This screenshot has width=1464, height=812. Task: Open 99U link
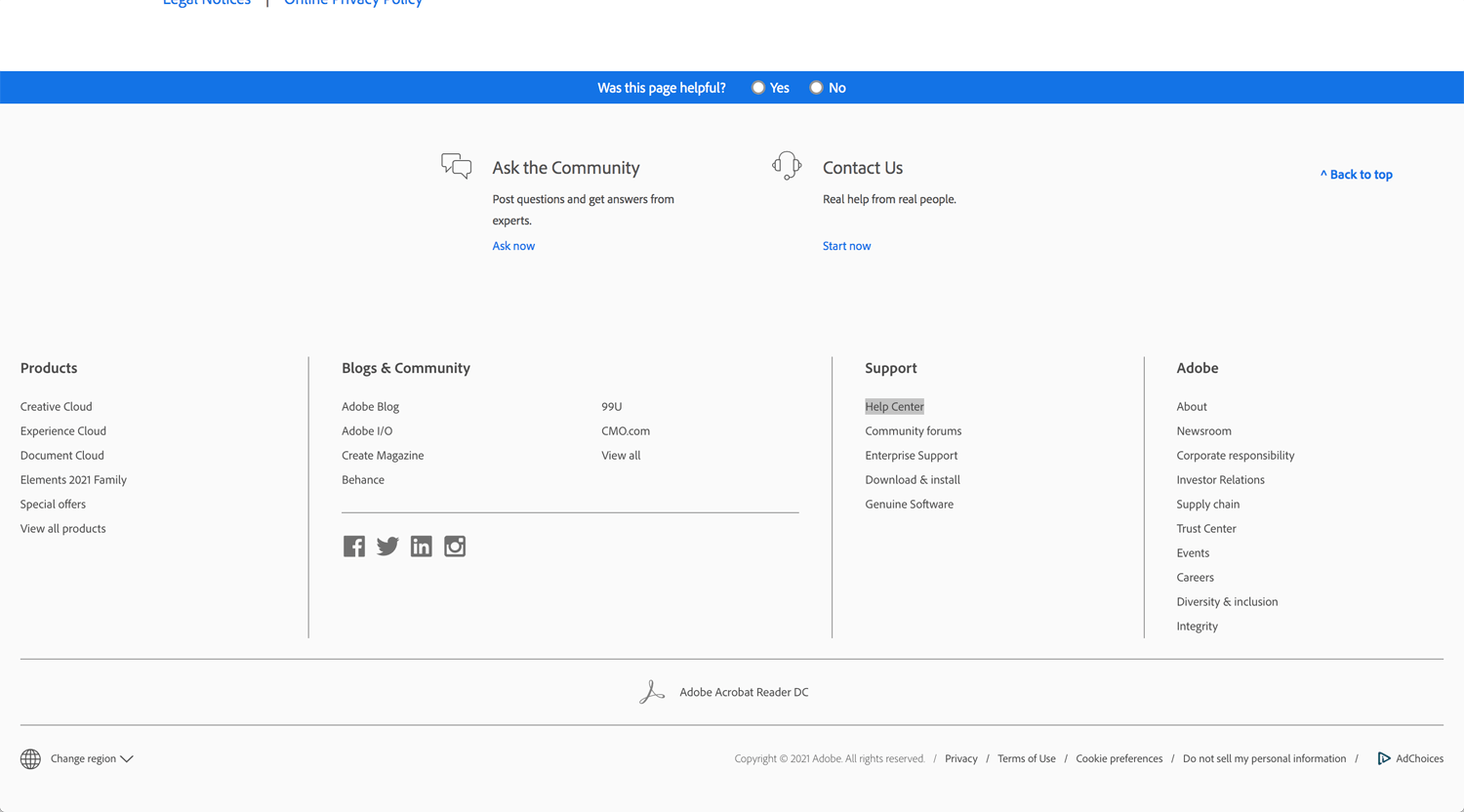(612, 407)
